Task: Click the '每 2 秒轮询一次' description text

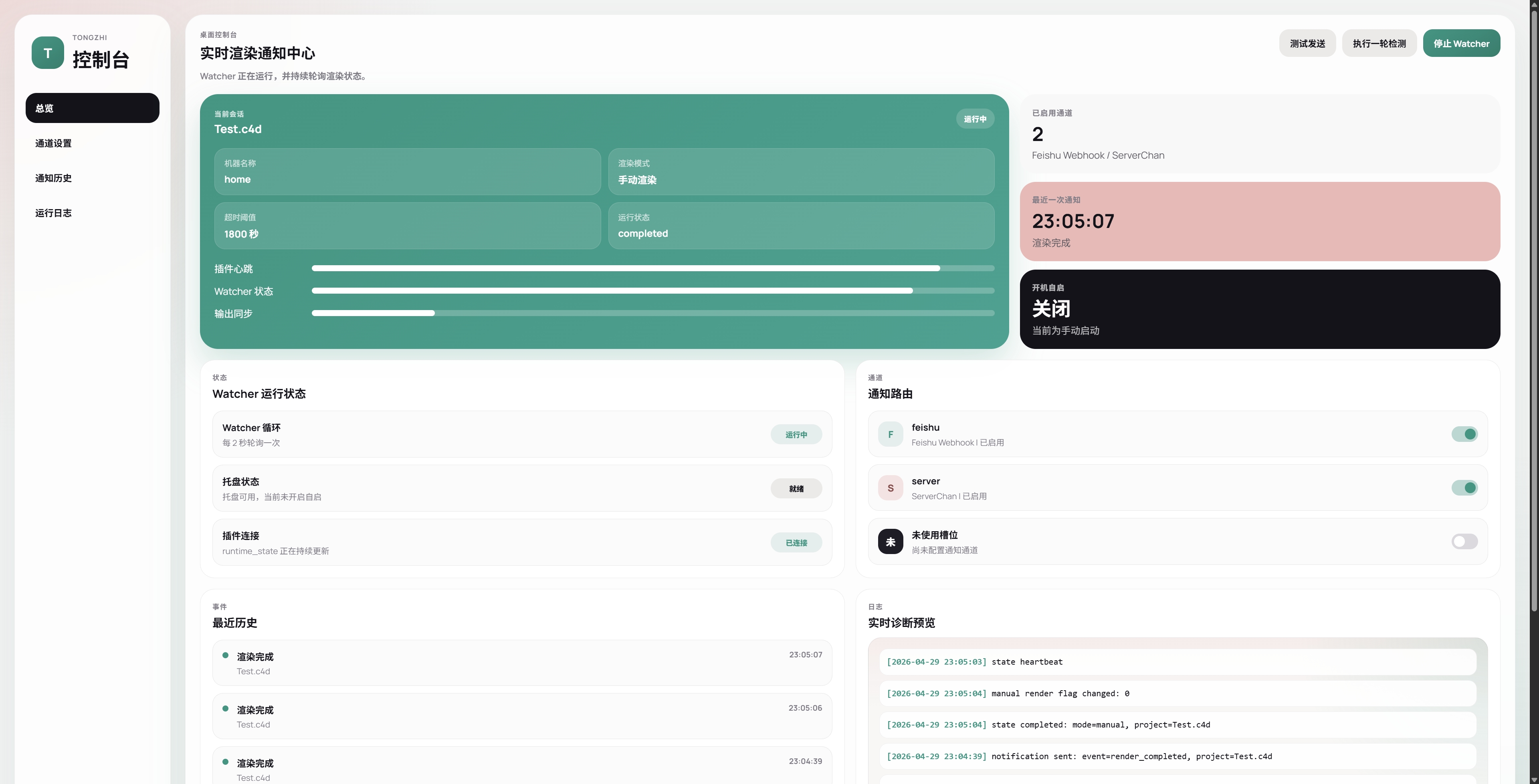Action: (251, 442)
